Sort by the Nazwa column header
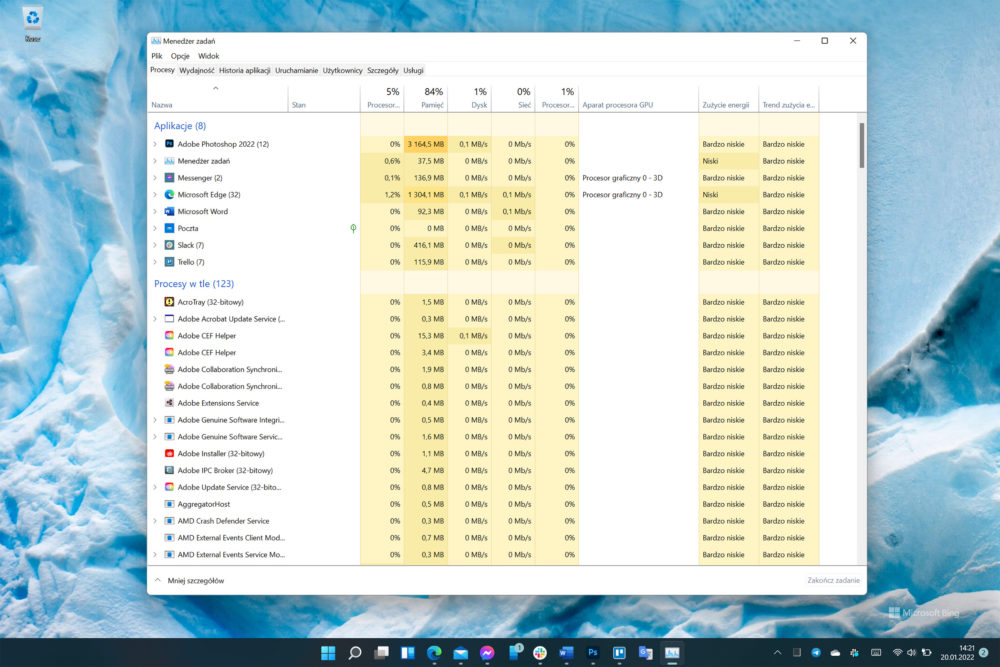 (219, 98)
